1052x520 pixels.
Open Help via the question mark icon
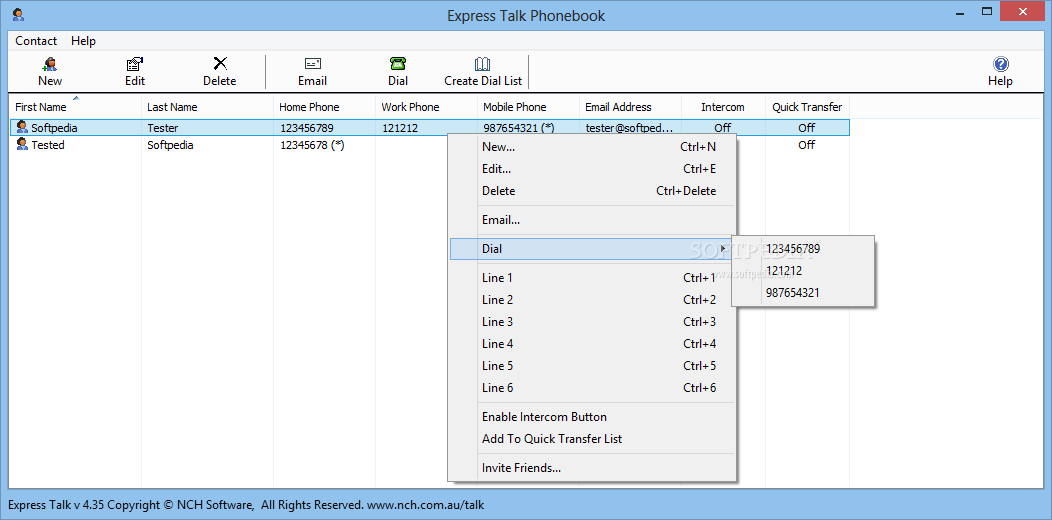pyautogui.click(x=1000, y=64)
